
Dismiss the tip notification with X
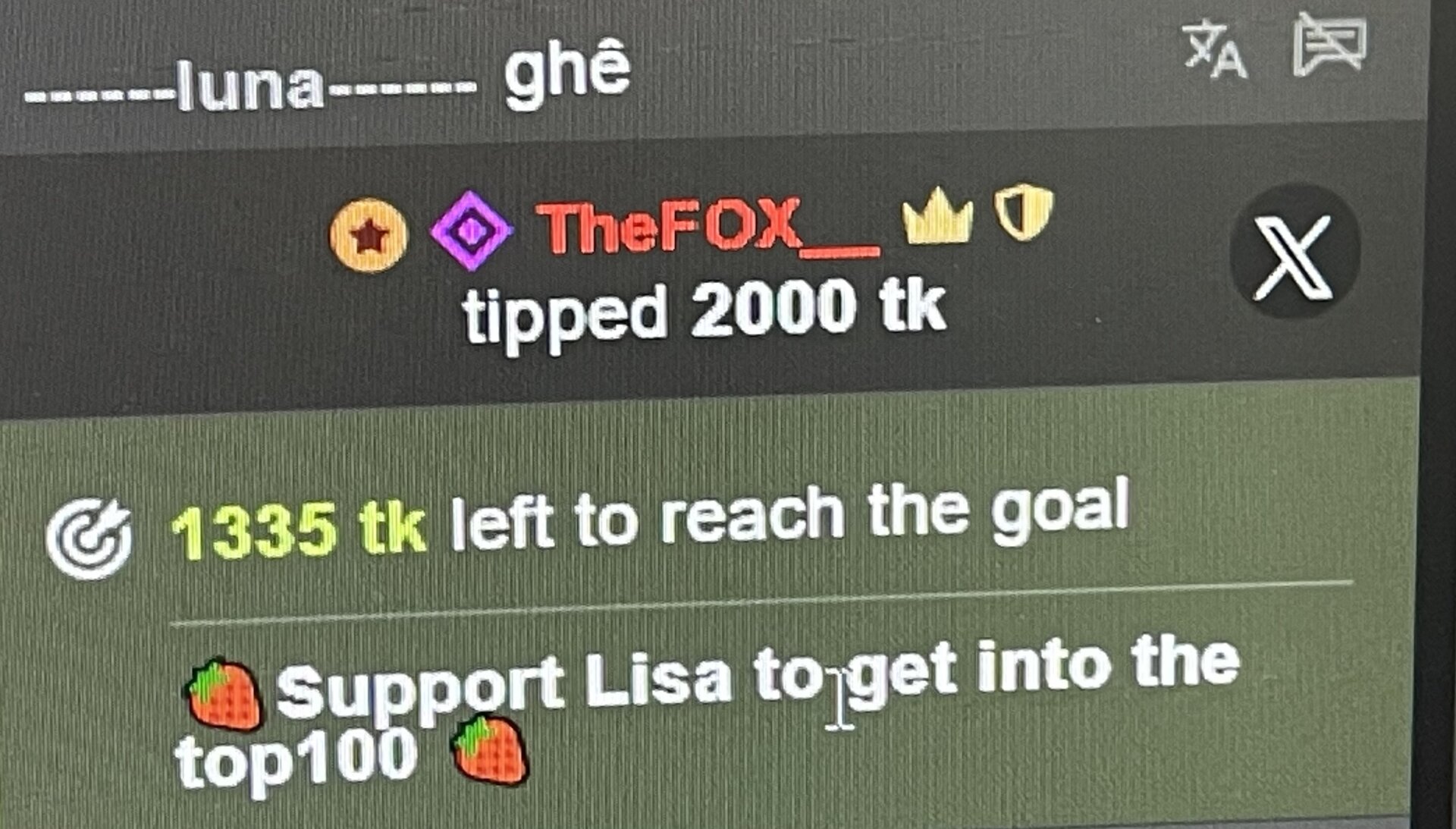tap(1294, 253)
